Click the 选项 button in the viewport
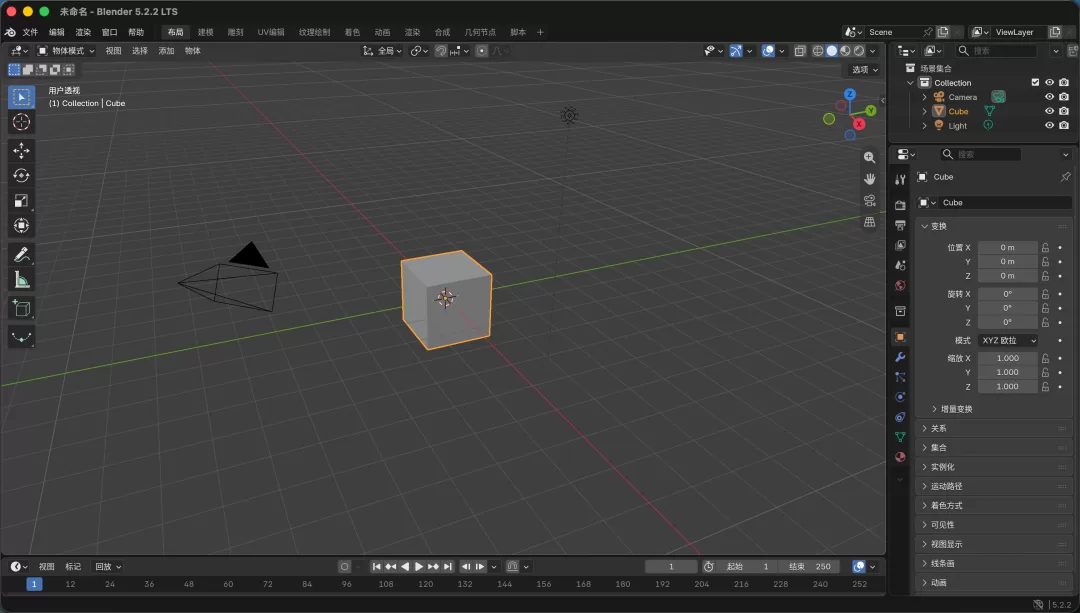This screenshot has width=1080, height=613. 864,70
